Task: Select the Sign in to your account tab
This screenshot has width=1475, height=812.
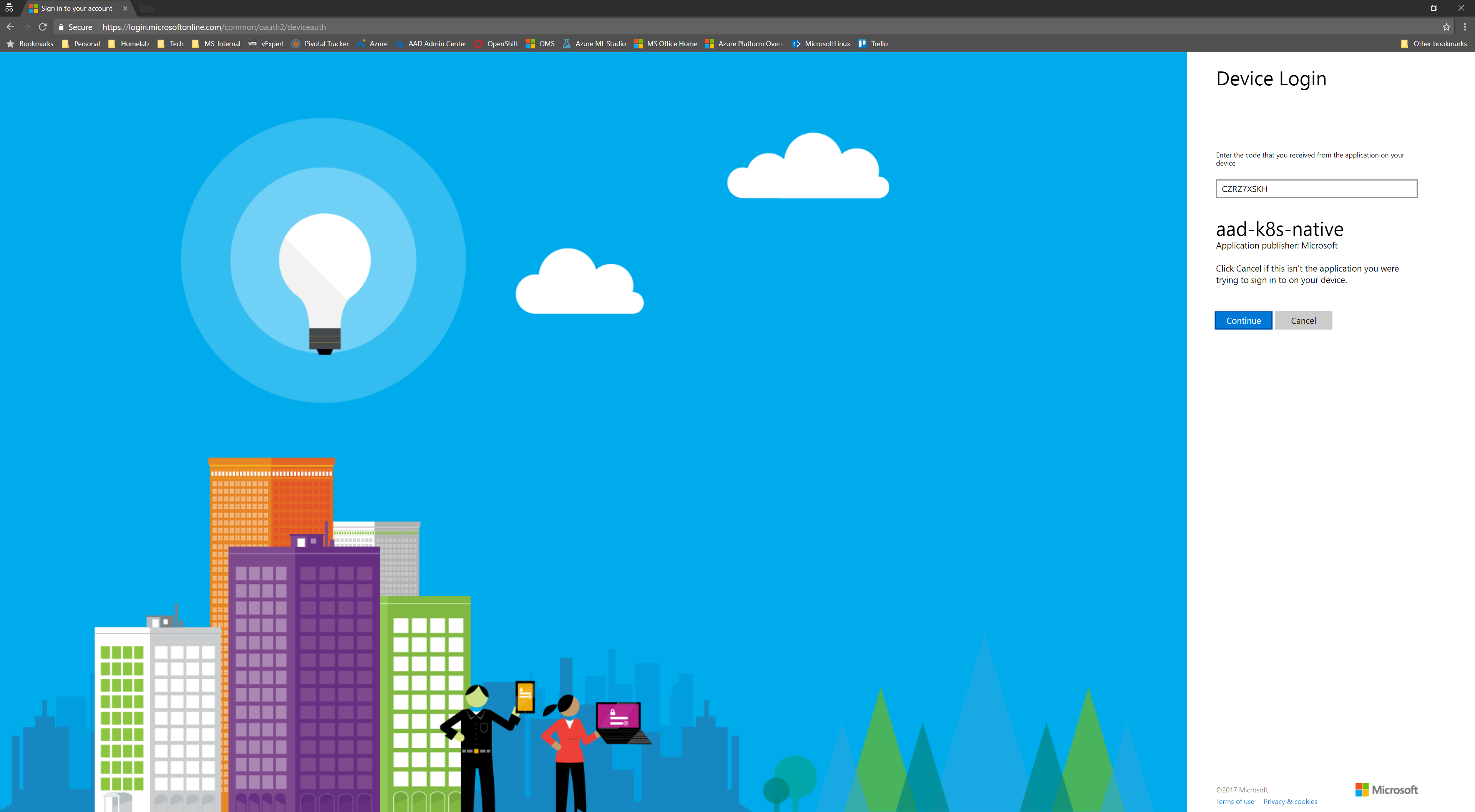Action: (76, 8)
